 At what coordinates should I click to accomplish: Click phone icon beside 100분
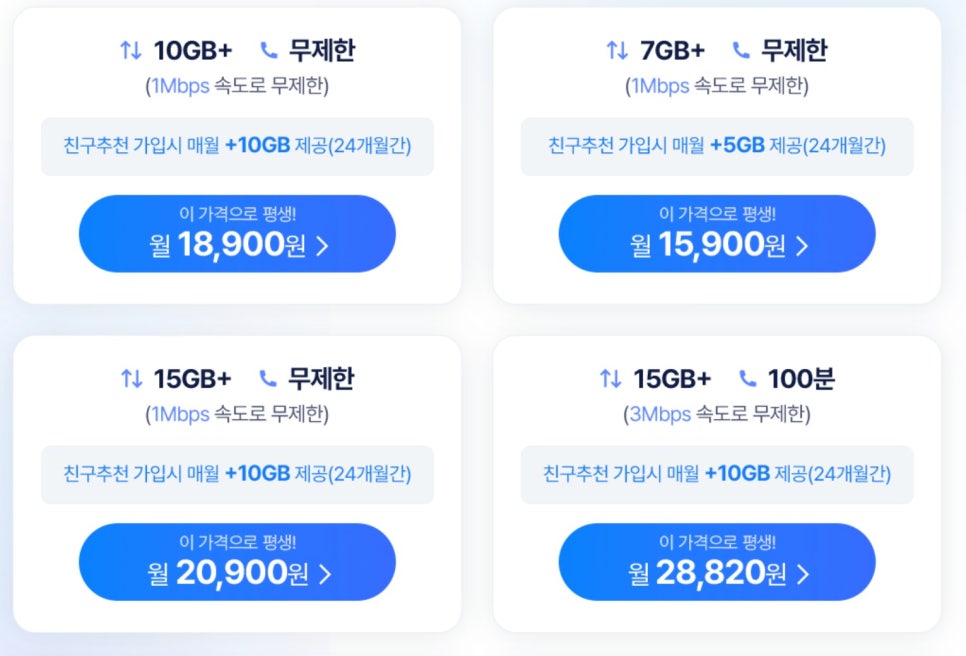pyautogui.click(x=747, y=378)
